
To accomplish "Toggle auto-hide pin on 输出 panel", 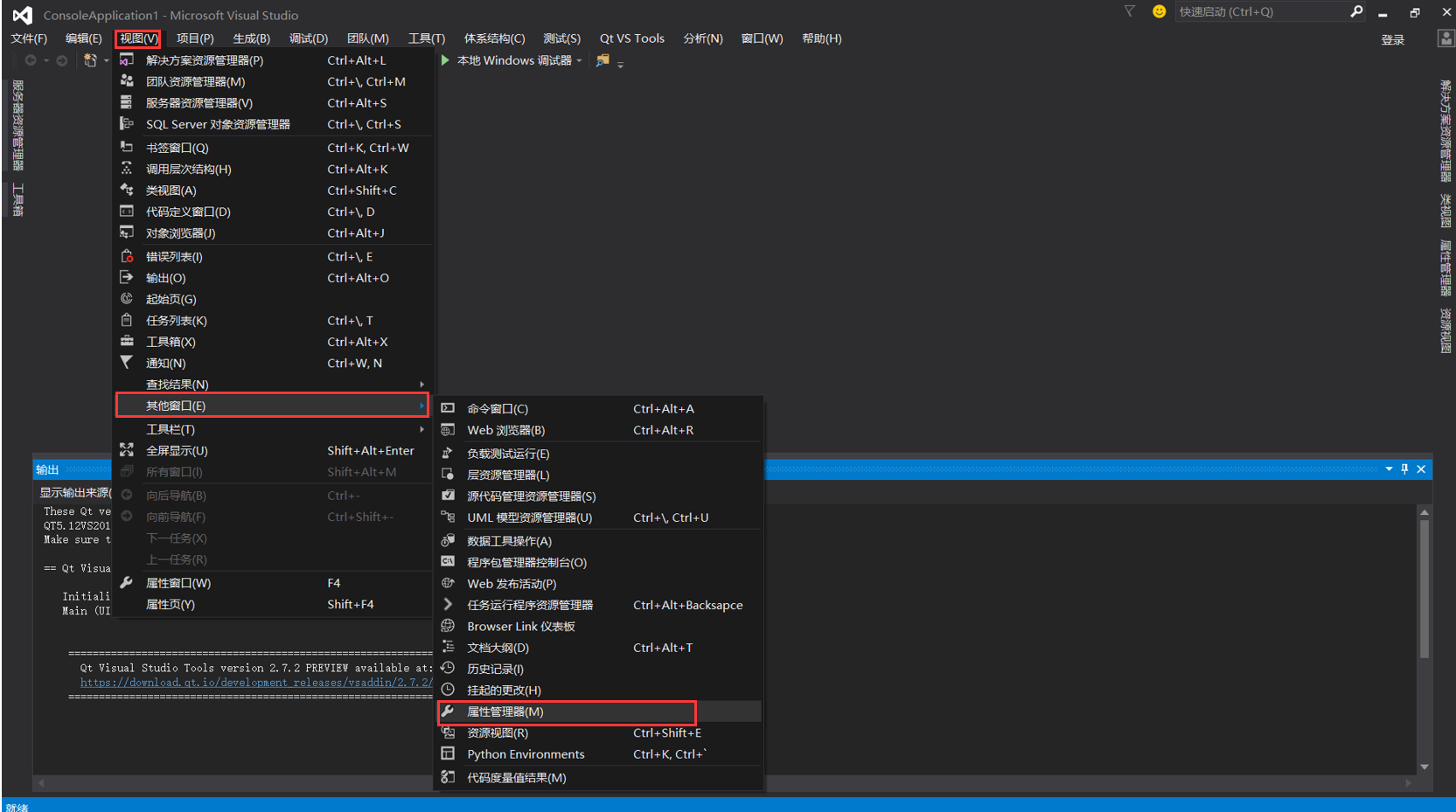I will (1405, 469).
